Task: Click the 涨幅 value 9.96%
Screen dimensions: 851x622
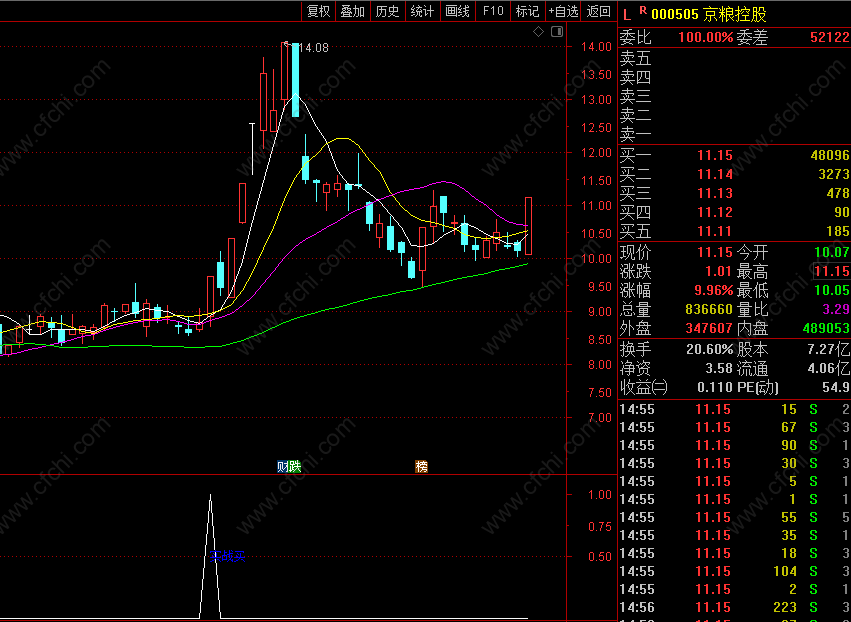Action: [715, 290]
